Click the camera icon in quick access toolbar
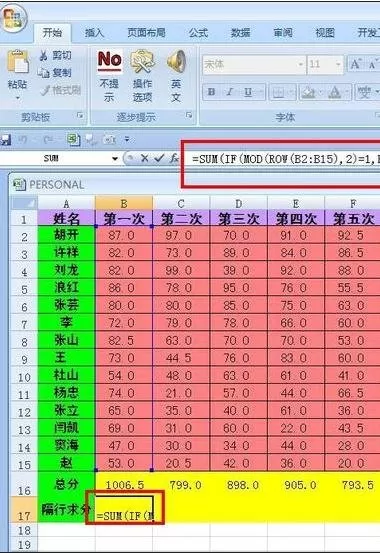Viewport: 380px width, 553px height. pyautogui.click(x=110, y=140)
